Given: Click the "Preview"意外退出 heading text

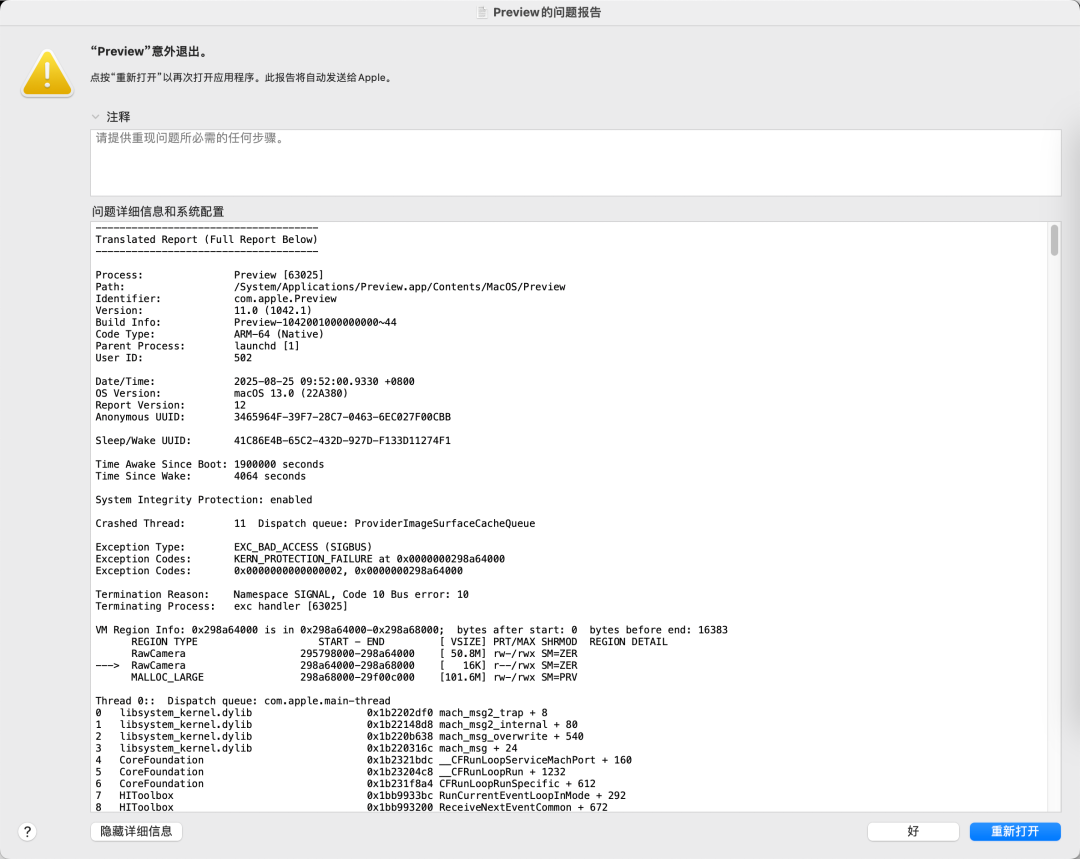Looking at the screenshot, I should pos(149,51).
